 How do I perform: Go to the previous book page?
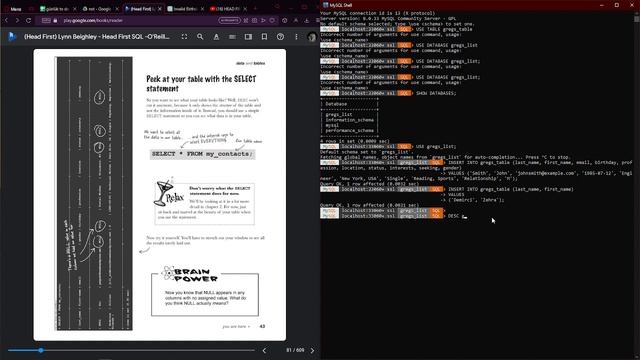[x=264, y=350]
